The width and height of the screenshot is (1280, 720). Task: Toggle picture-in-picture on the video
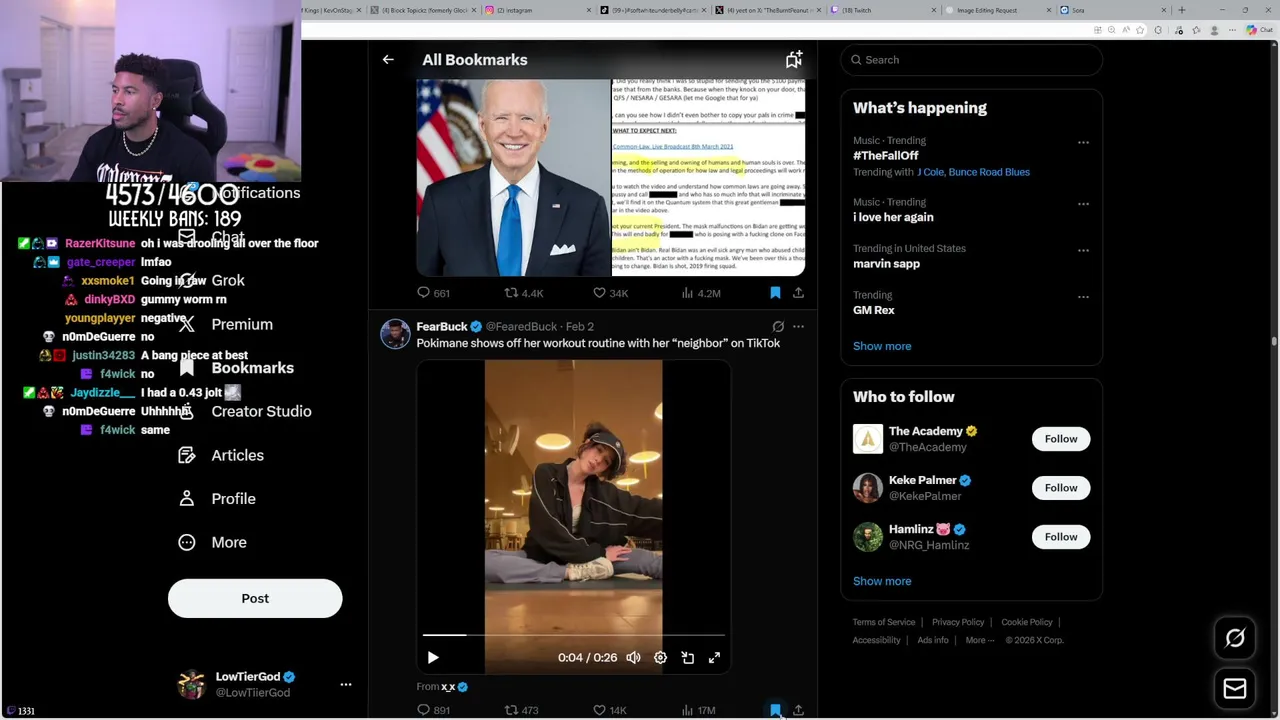[687, 657]
